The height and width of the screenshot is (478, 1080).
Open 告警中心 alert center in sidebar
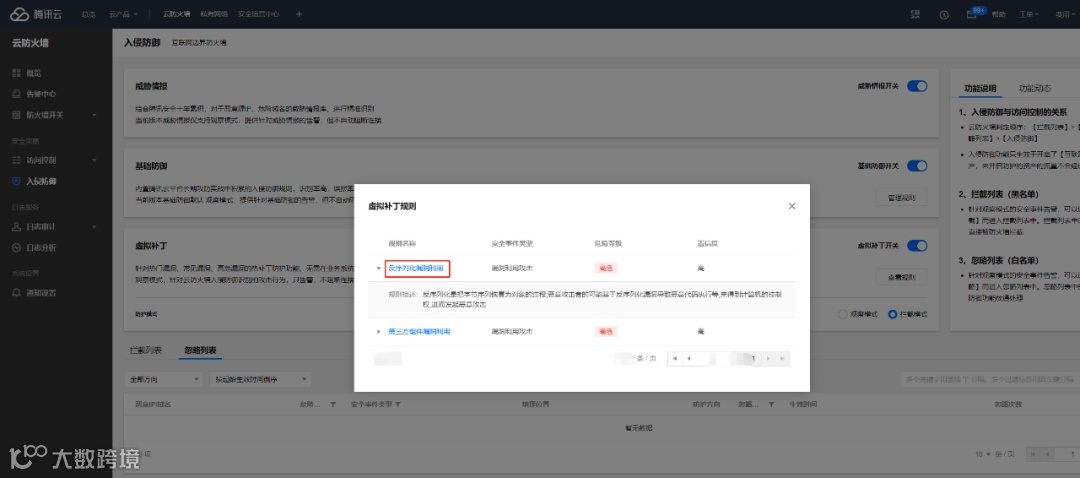(34, 94)
